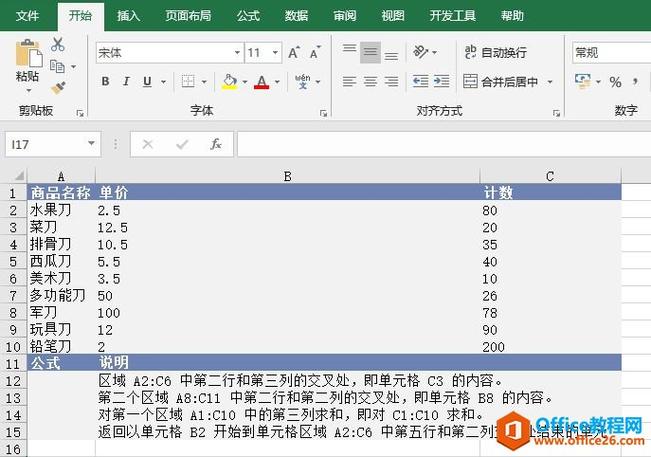Open paste options dropdown arrow
The height and width of the screenshot is (457, 651).
(29, 90)
